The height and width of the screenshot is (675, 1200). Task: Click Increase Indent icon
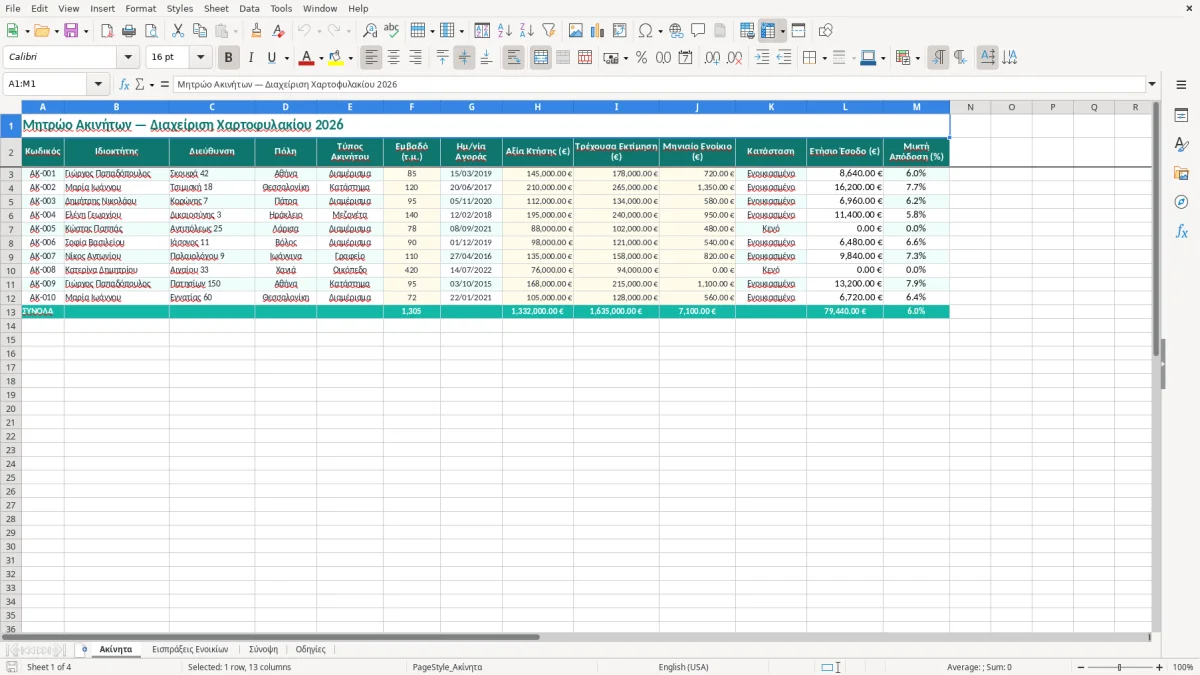coord(762,58)
